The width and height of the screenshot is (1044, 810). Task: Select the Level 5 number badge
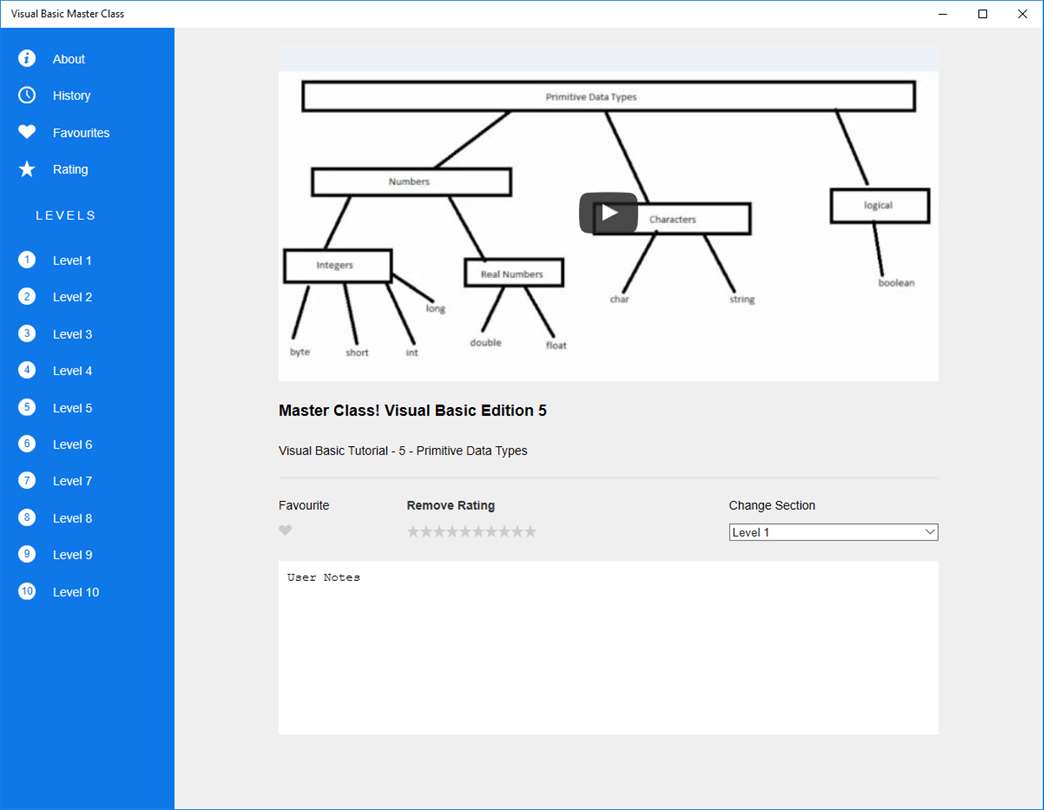(x=27, y=407)
